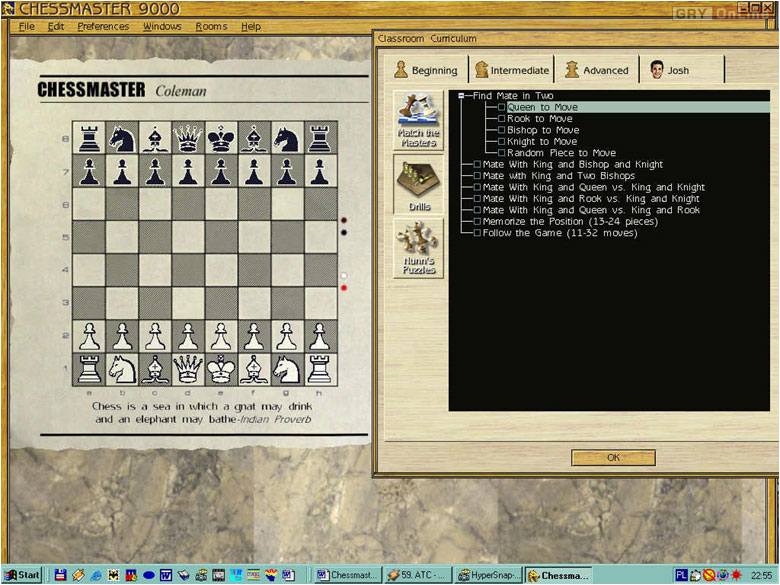Select the white bishop on c1
The image size is (780, 585).
pos(155,370)
